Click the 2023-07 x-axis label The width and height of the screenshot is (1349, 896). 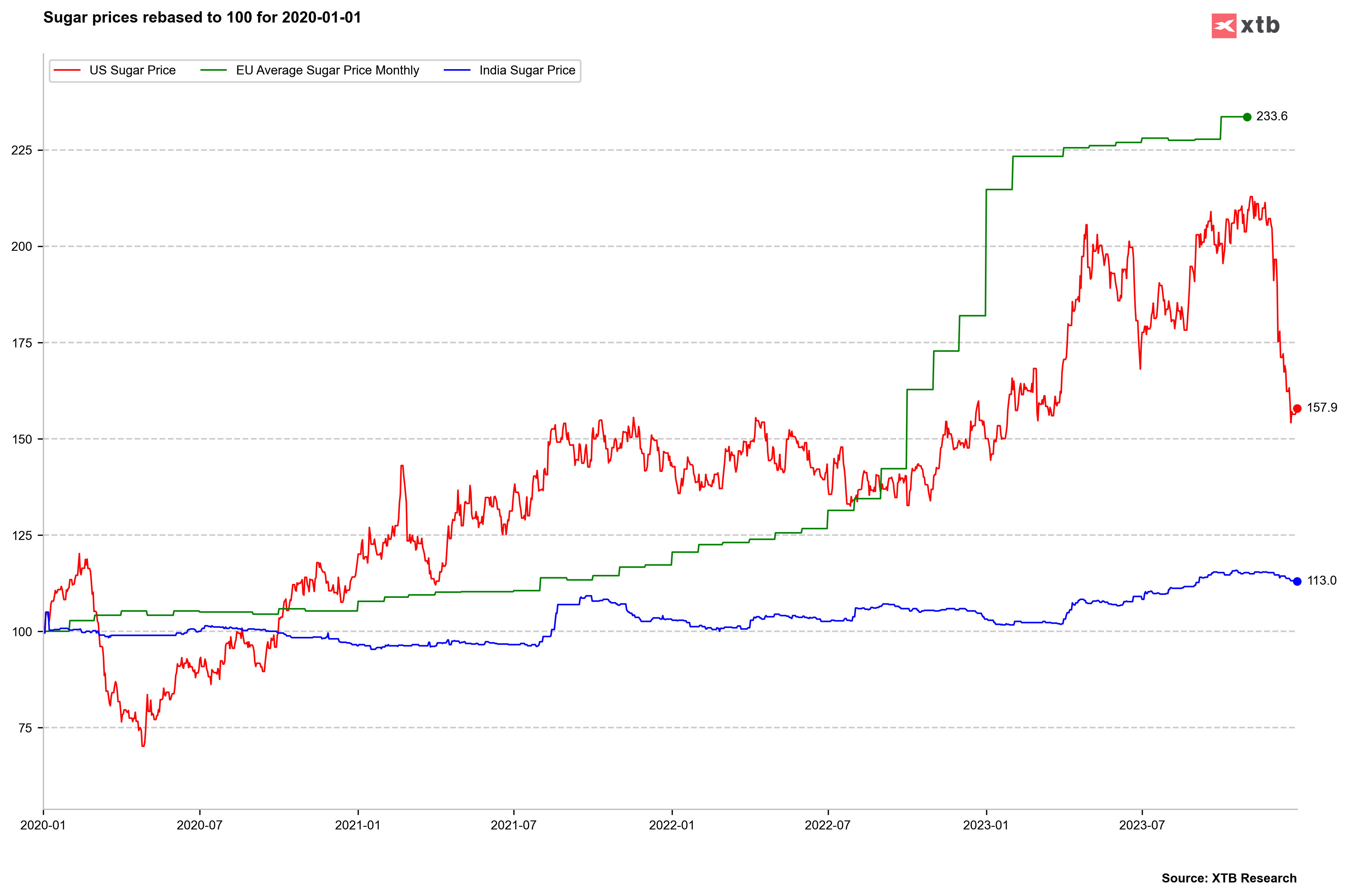tap(1141, 825)
